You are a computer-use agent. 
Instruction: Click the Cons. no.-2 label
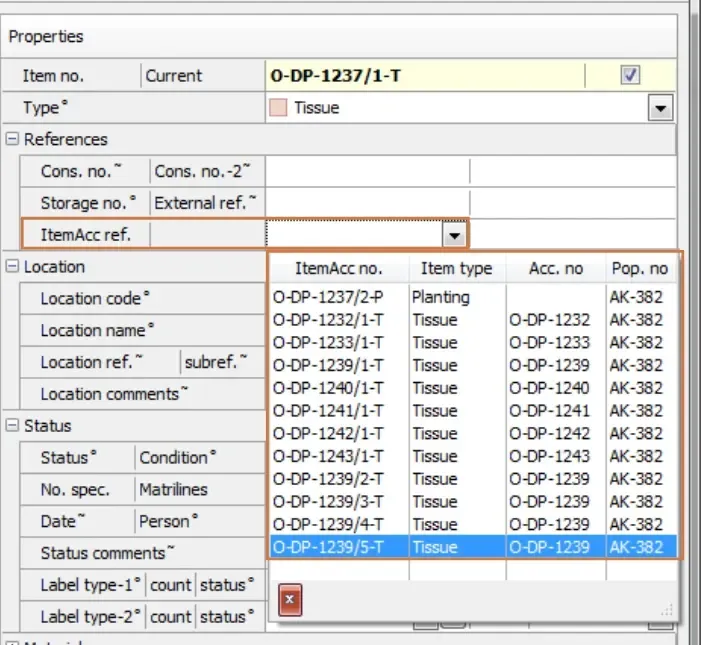tap(202, 171)
